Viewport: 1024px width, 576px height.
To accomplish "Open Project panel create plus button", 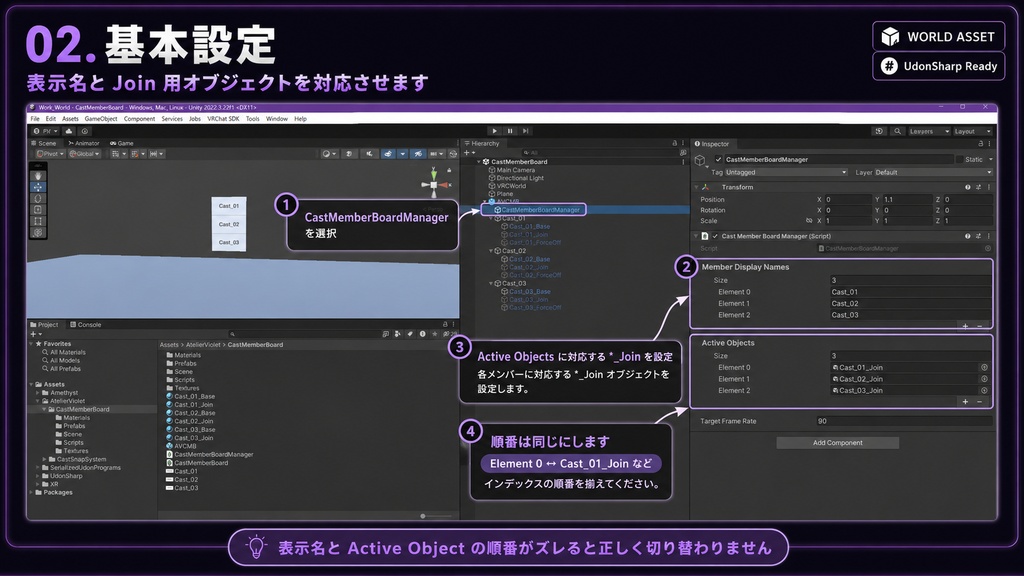I will (35, 334).
